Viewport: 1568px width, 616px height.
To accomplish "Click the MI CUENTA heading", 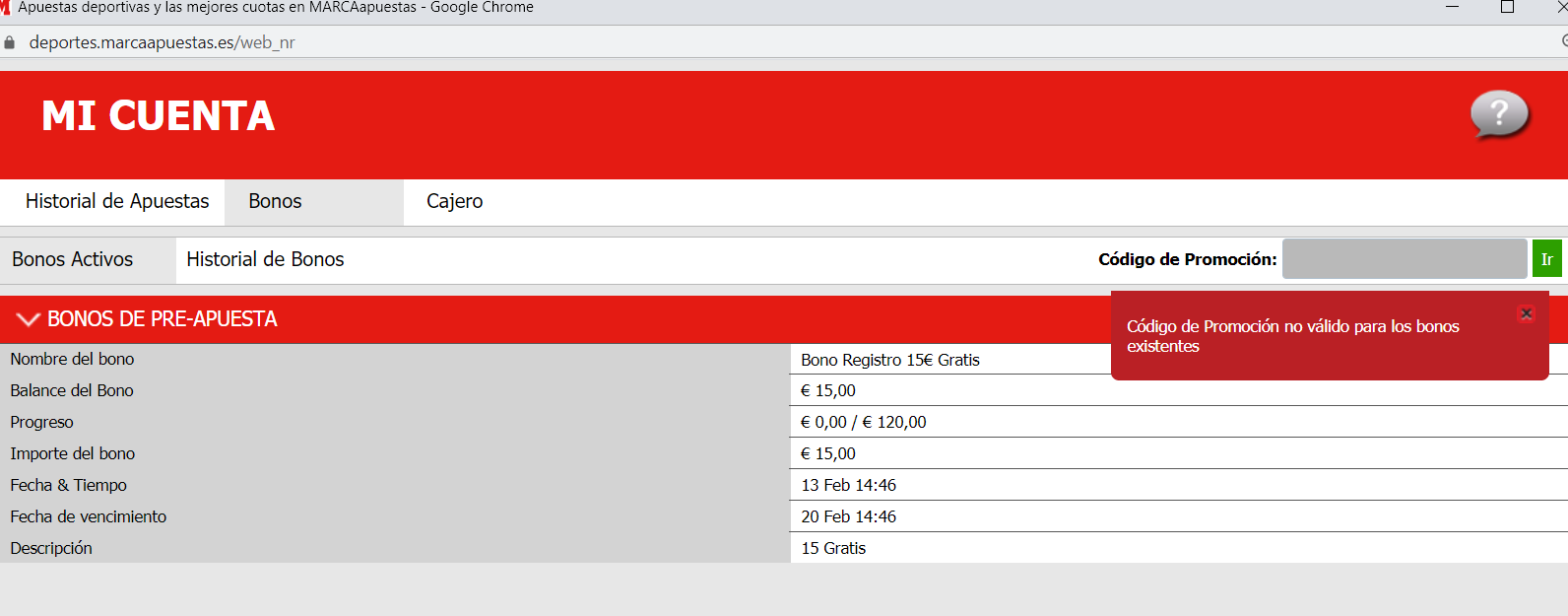I will 158,115.
